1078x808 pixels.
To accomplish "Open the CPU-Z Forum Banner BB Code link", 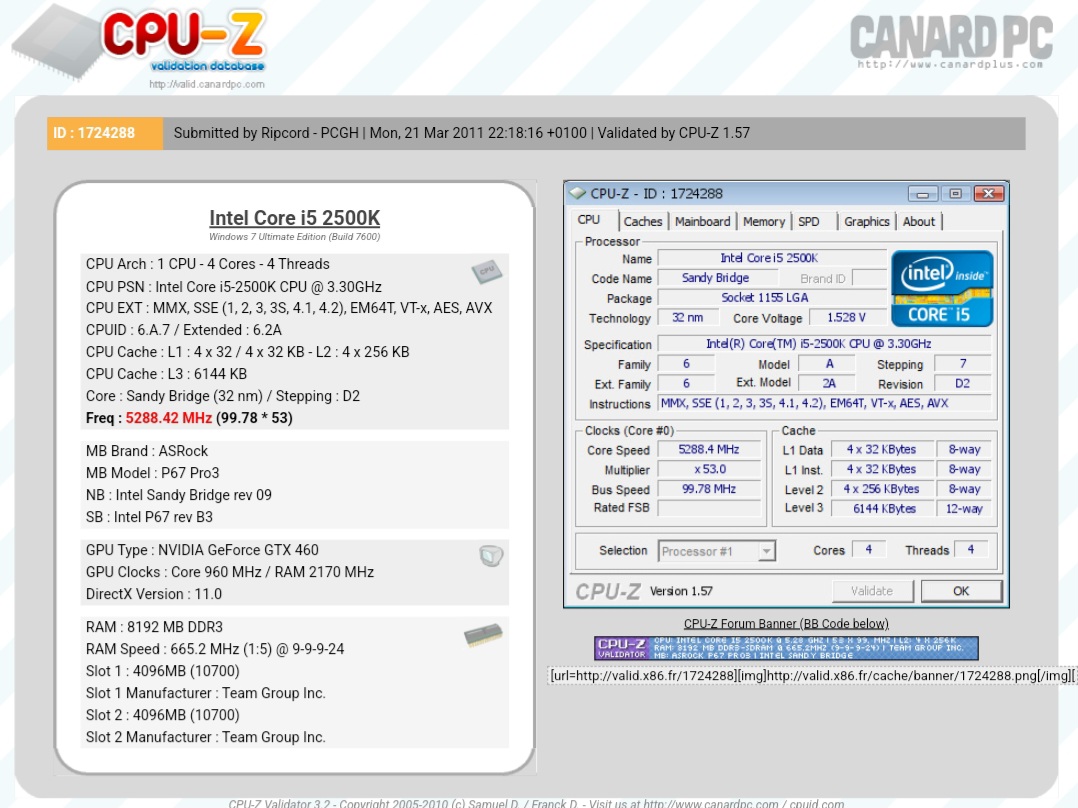I will (786, 622).
